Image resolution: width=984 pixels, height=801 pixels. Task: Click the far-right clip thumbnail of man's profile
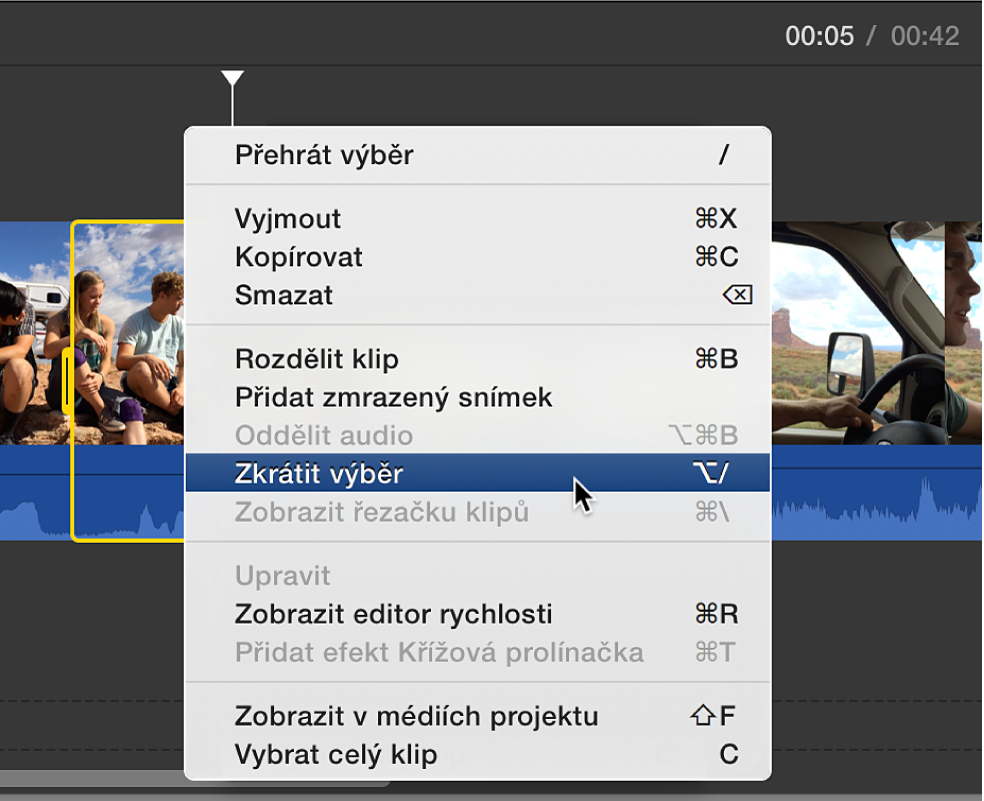pyautogui.click(x=963, y=333)
